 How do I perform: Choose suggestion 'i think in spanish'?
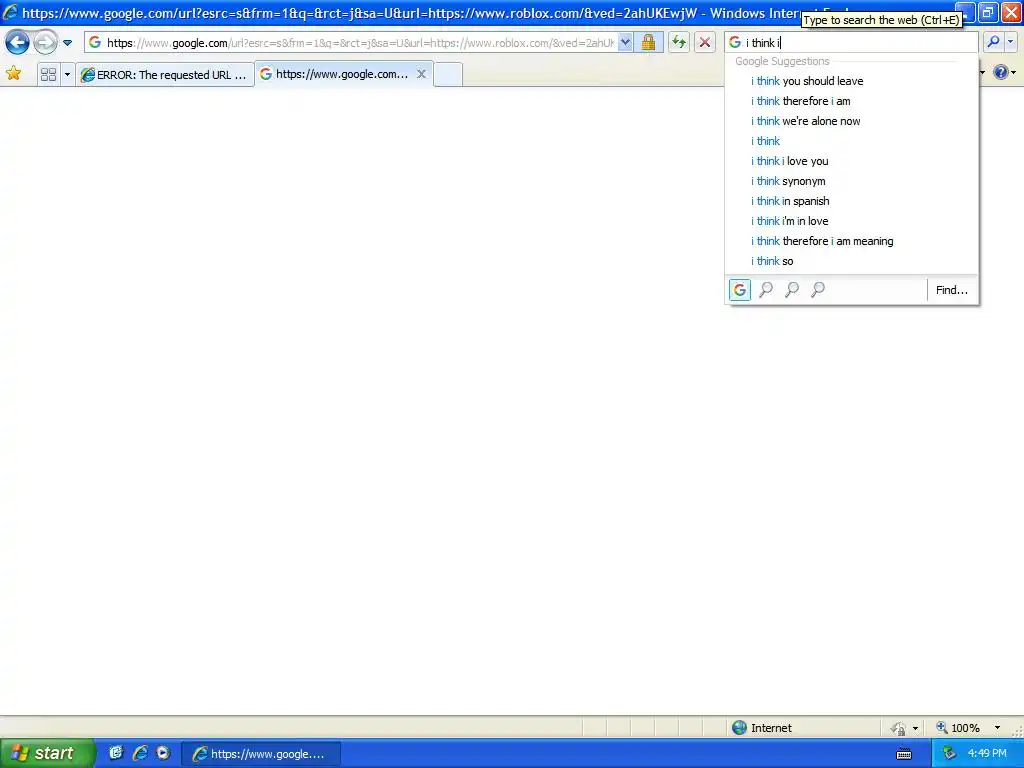(x=851, y=201)
